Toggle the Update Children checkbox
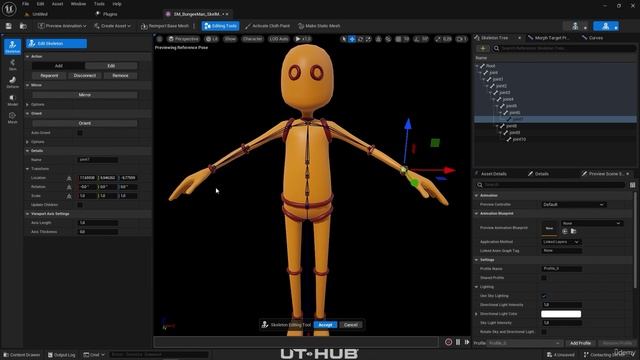This screenshot has width=640, height=360. (x=80, y=204)
